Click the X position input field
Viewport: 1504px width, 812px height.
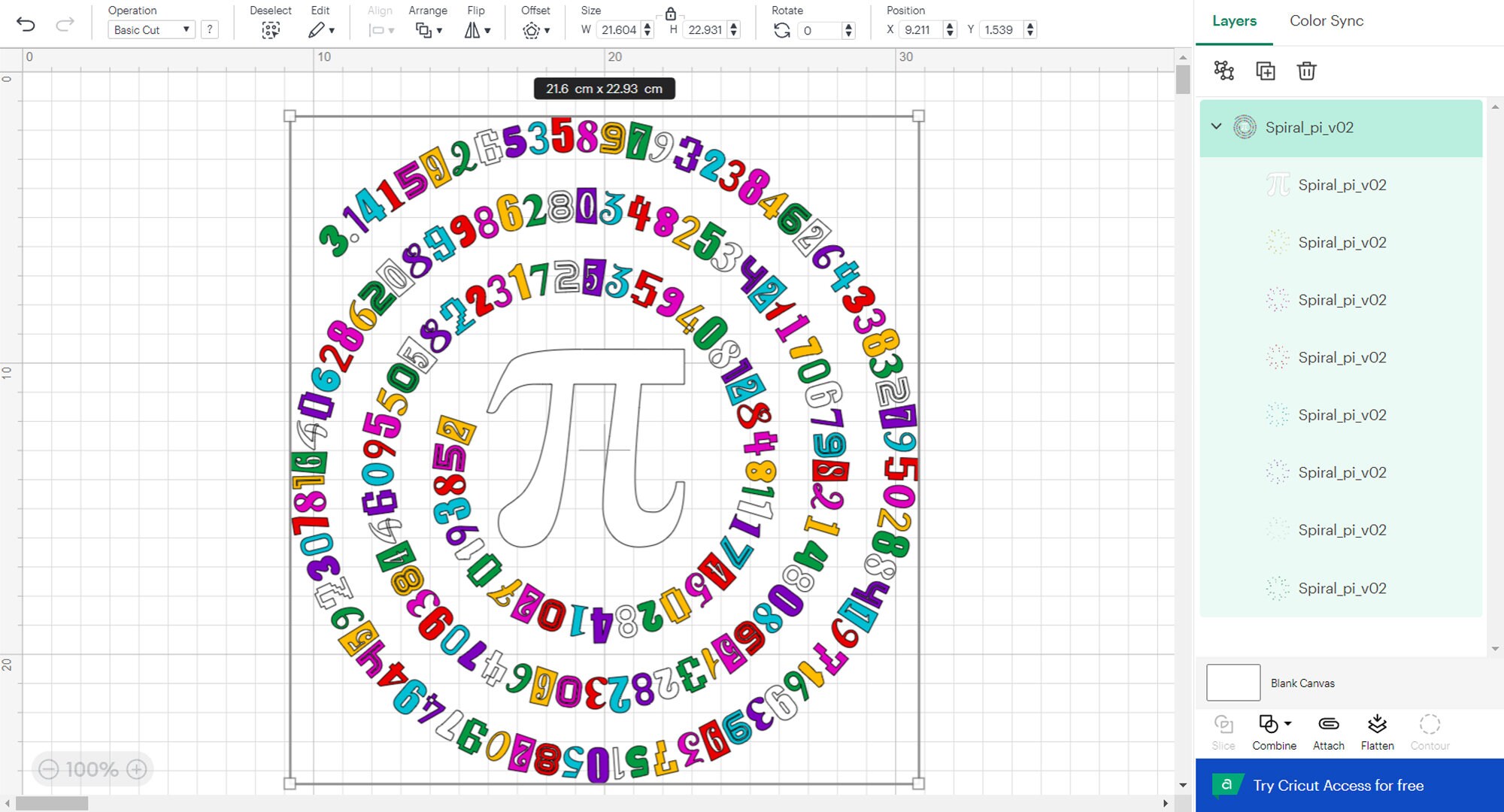921,30
